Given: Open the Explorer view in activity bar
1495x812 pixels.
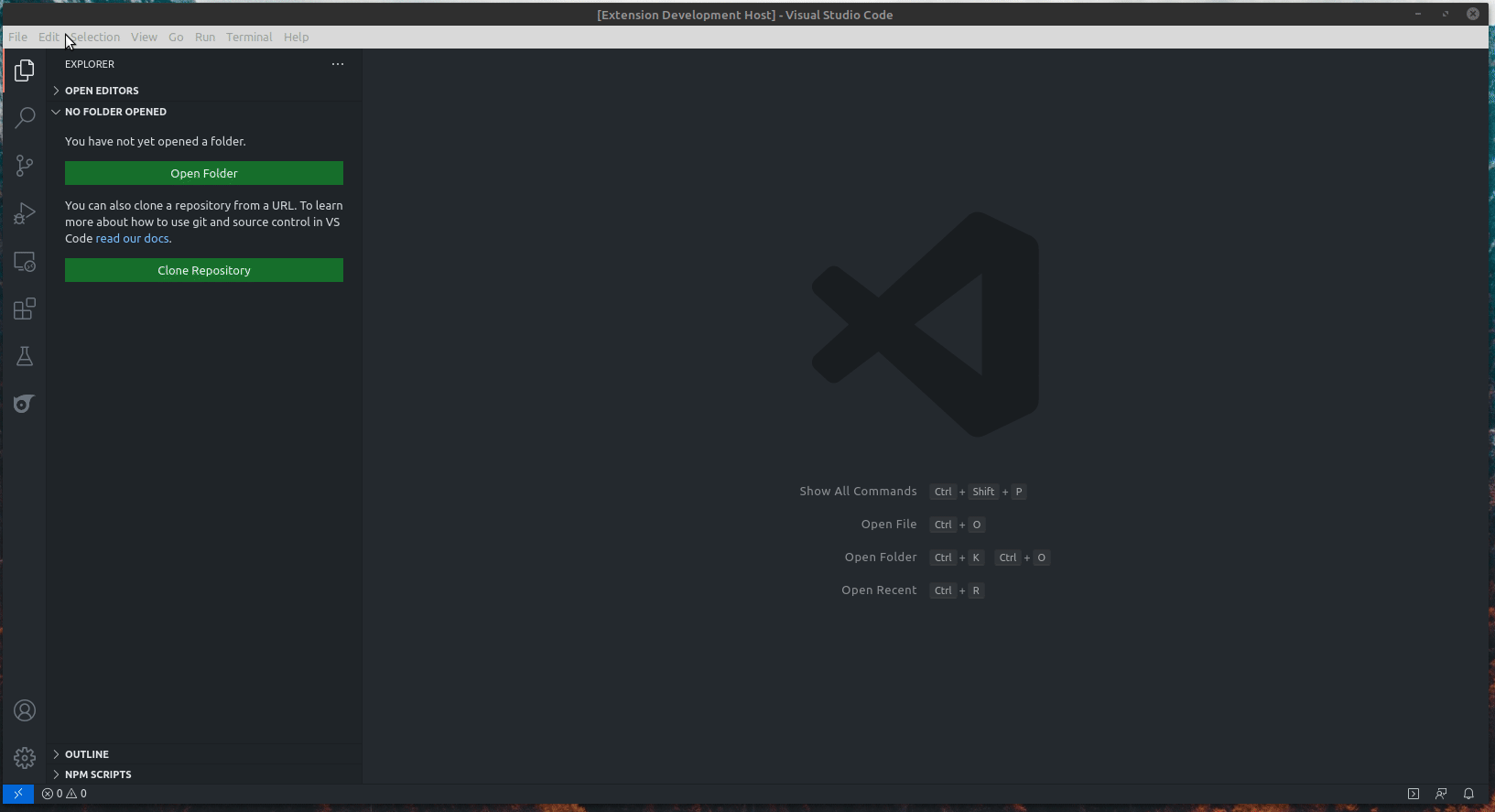Looking at the screenshot, I should (25, 70).
